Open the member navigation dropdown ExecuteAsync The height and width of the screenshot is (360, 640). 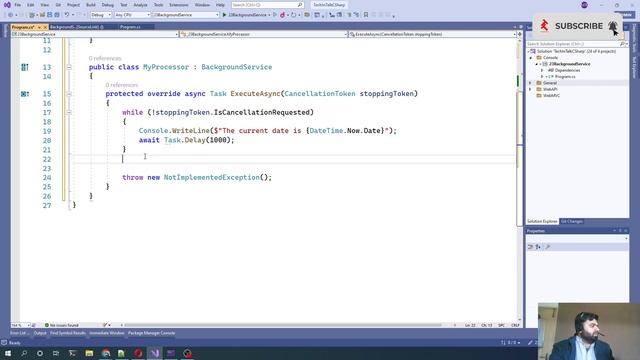[433, 34]
